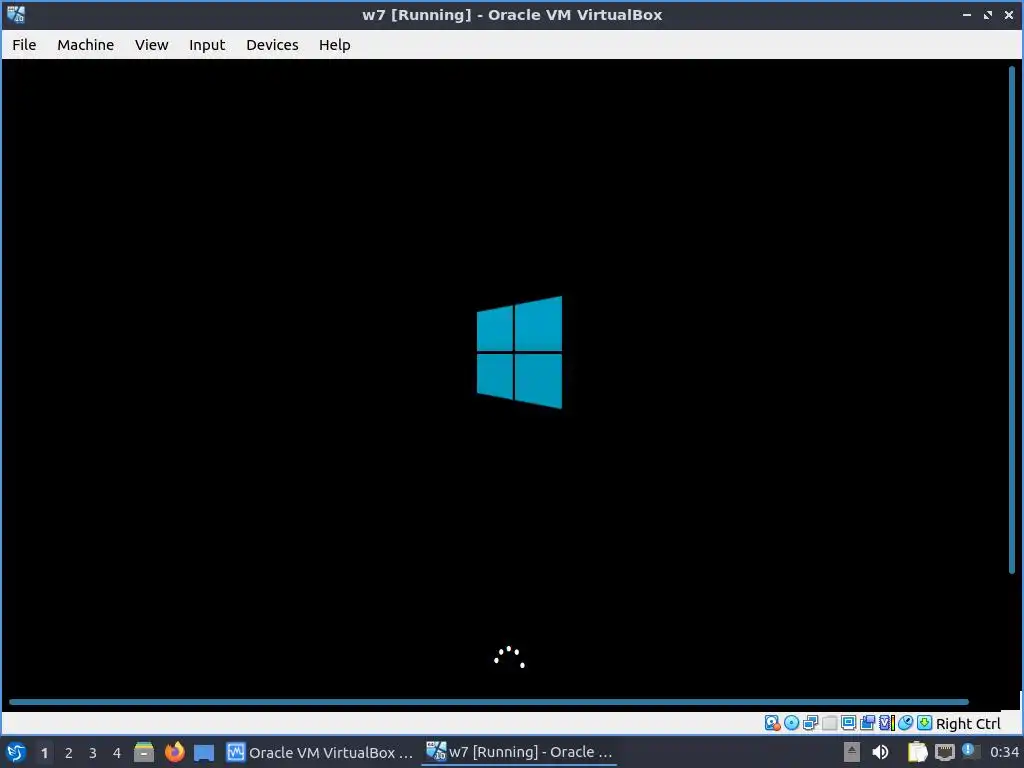Click the VirtualBox window title bar icon
The image size is (1024, 768).
[16, 14]
